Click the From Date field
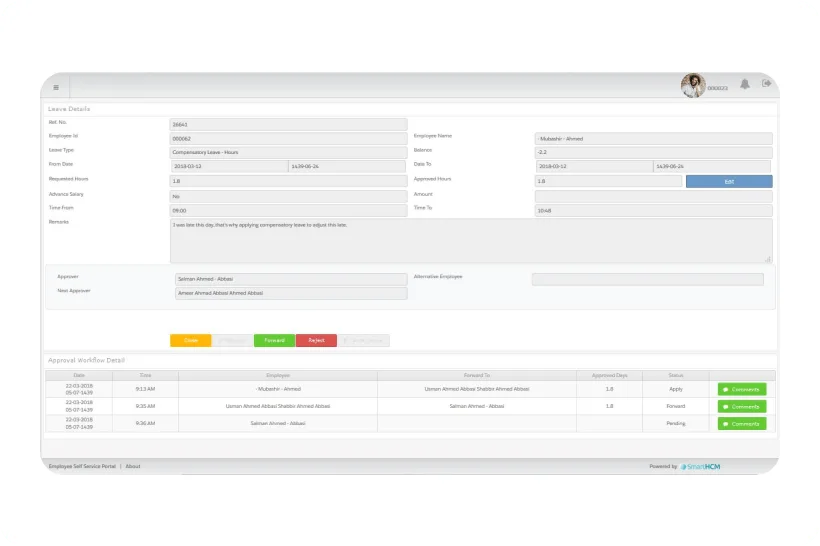The width and height of the screenshot is (820, 546). (x=229, y=166)
